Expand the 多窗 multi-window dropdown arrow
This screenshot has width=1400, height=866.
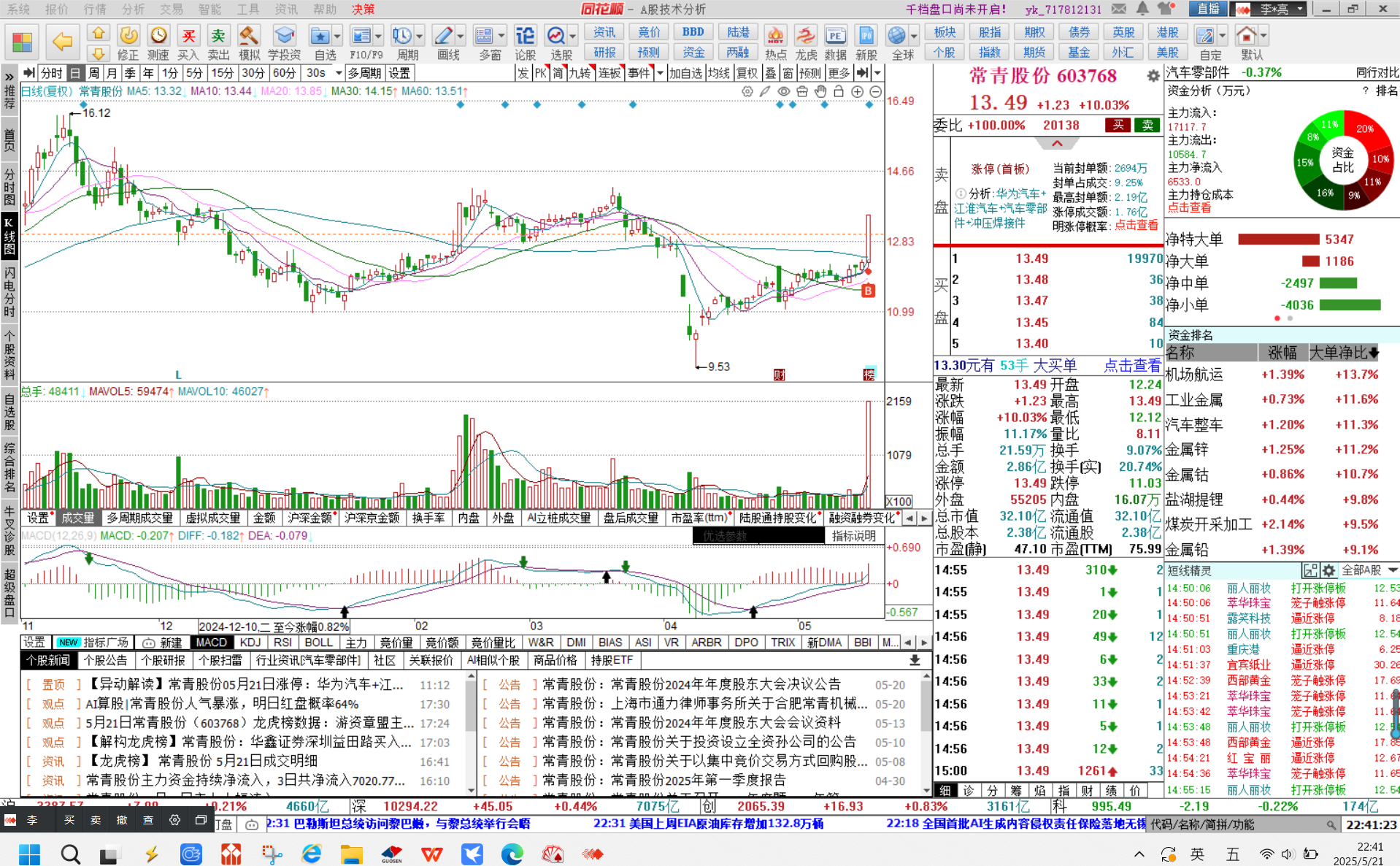pos(501,35)
